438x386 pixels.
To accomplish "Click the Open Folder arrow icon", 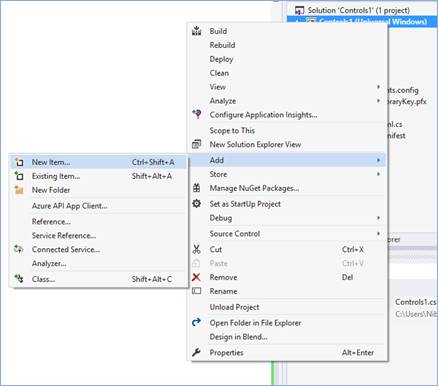I will coord(197,322).
